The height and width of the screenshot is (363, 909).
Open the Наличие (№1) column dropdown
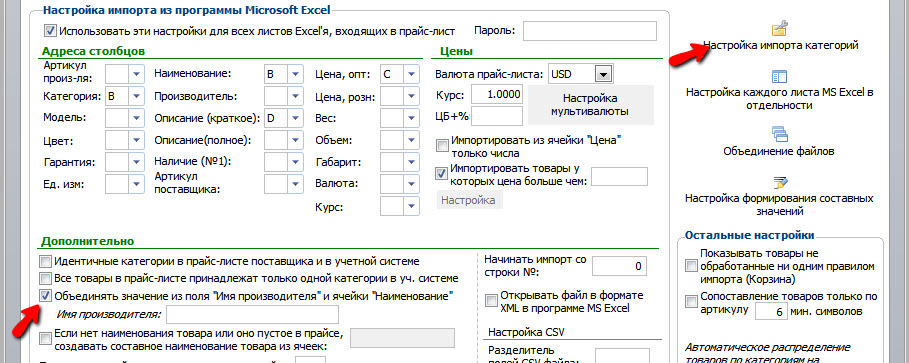pyautogui.click(x=296, y=162)
